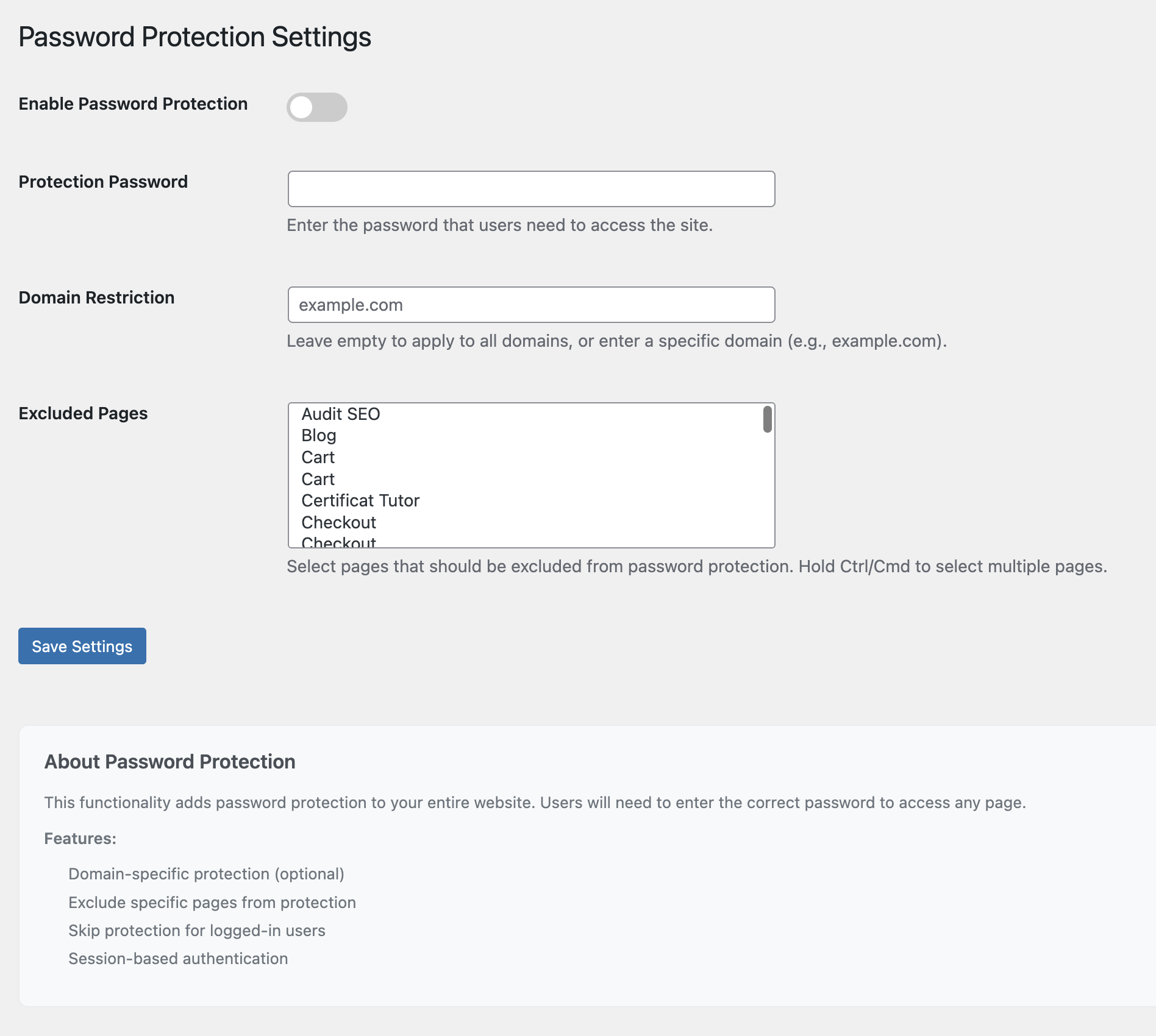Choose Certificat Tutor from Excluded Pages

(360, 501)
